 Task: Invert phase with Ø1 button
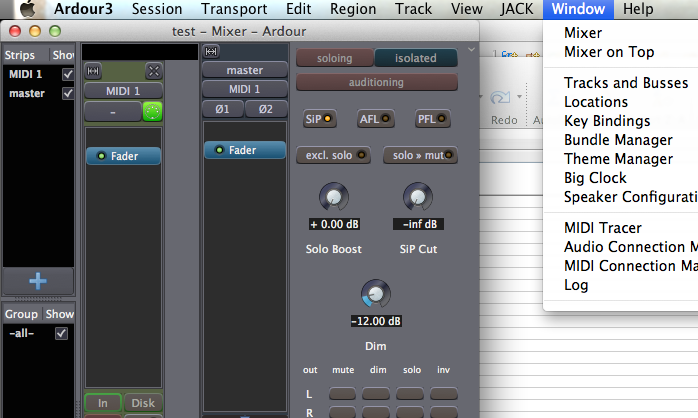[x=222, y=108]
